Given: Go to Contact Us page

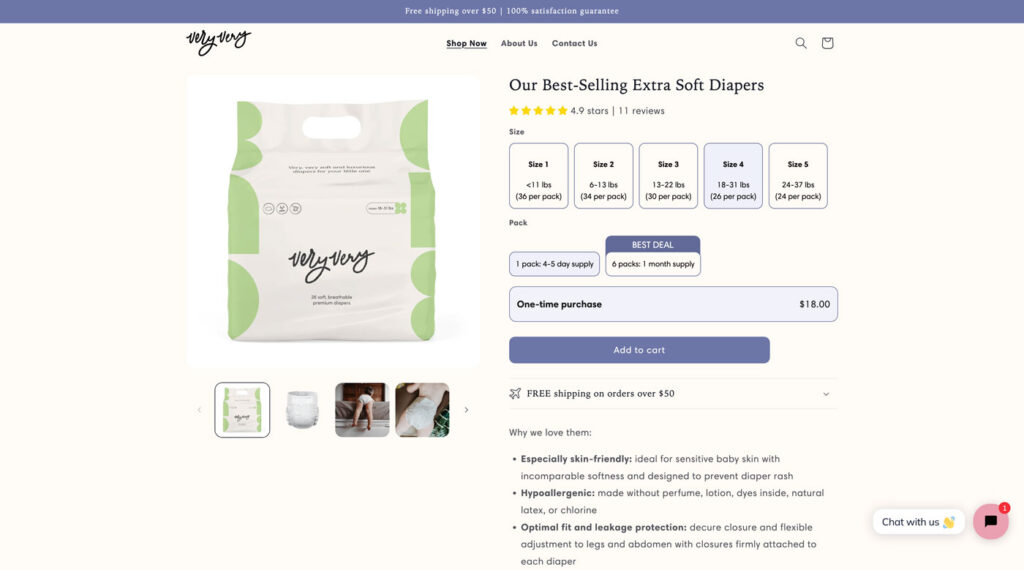Looking at the screenshot, I should tap(575, 43).
